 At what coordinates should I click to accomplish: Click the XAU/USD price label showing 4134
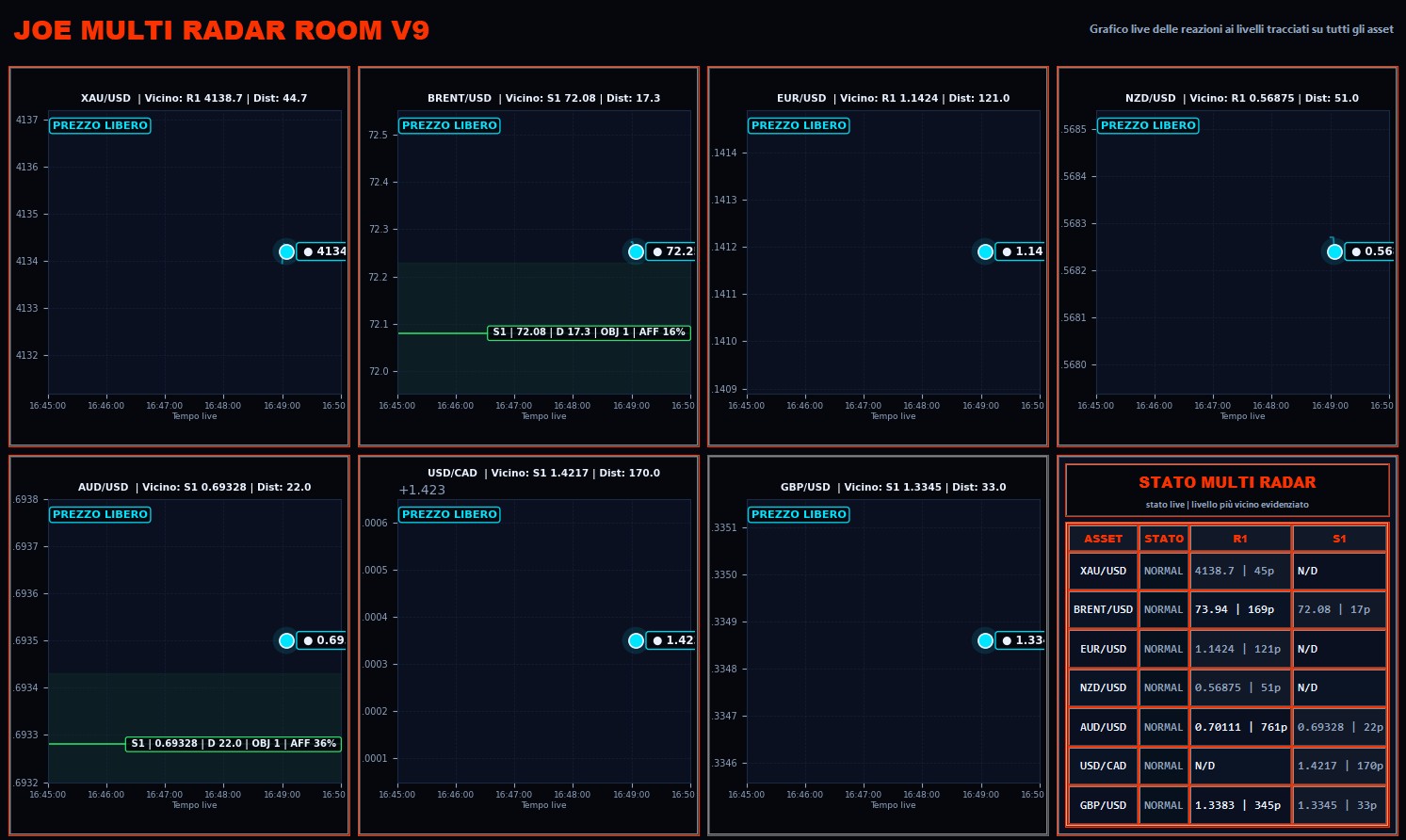[x=322, y=251]
